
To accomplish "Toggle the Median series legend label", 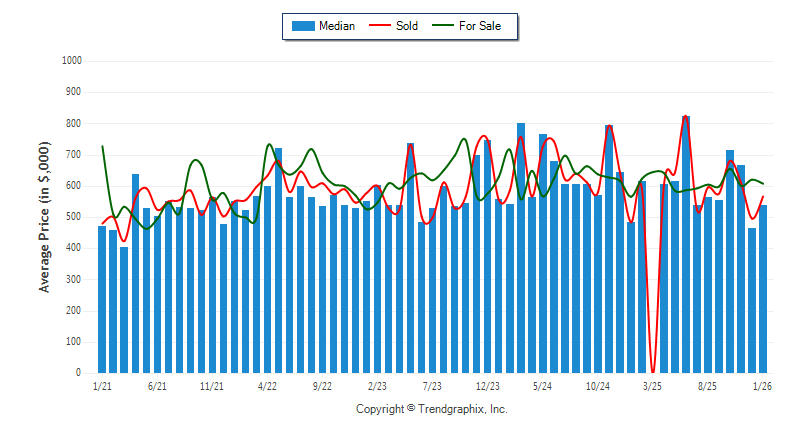I will [336, 26].
